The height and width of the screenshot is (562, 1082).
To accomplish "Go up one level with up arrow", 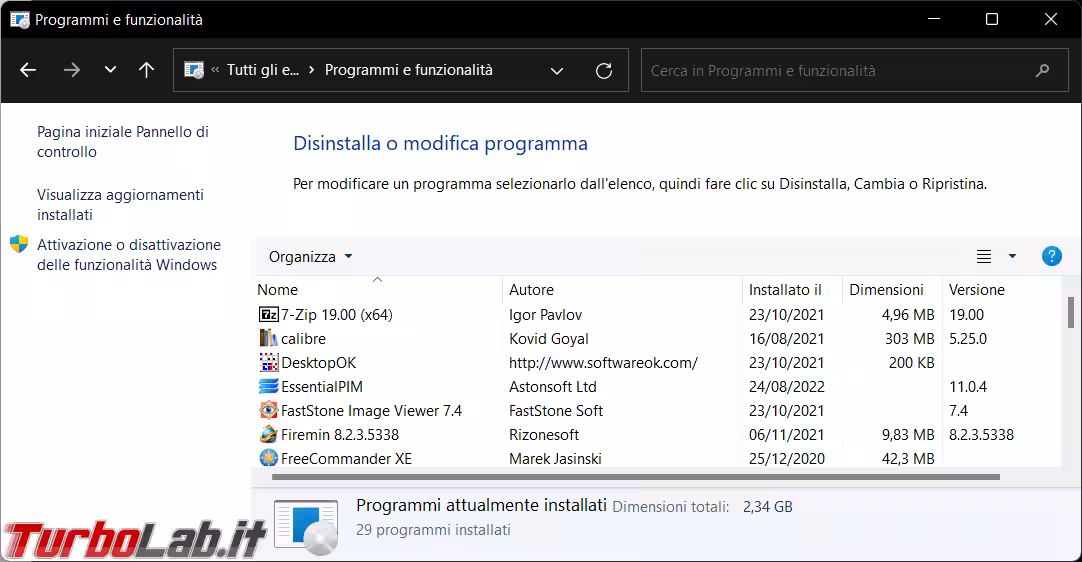I will point(147,71).
